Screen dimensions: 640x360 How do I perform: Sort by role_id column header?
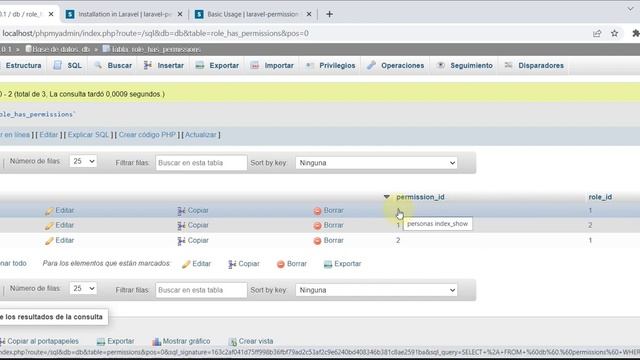pyautogui.click(x=600, y=197)
